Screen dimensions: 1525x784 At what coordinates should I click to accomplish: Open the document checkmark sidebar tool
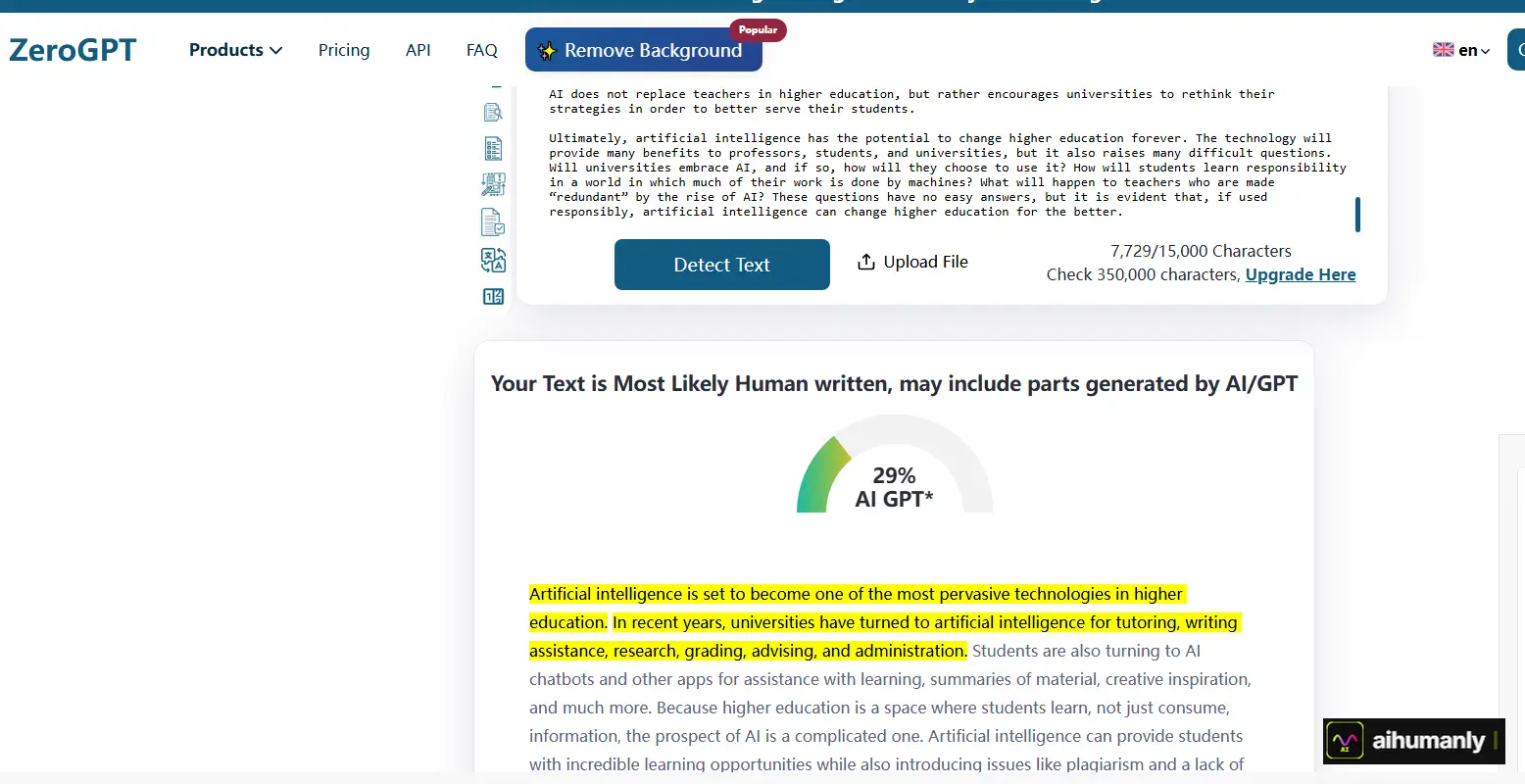493,222
